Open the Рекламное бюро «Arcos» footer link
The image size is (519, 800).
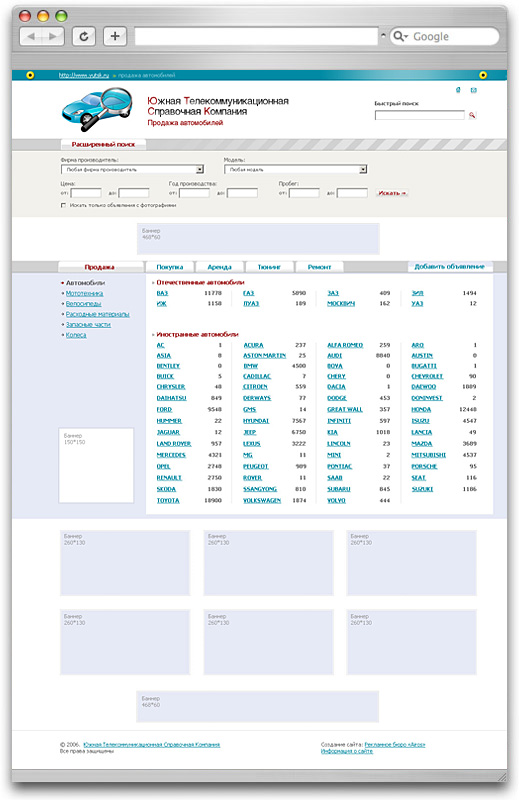394,745
